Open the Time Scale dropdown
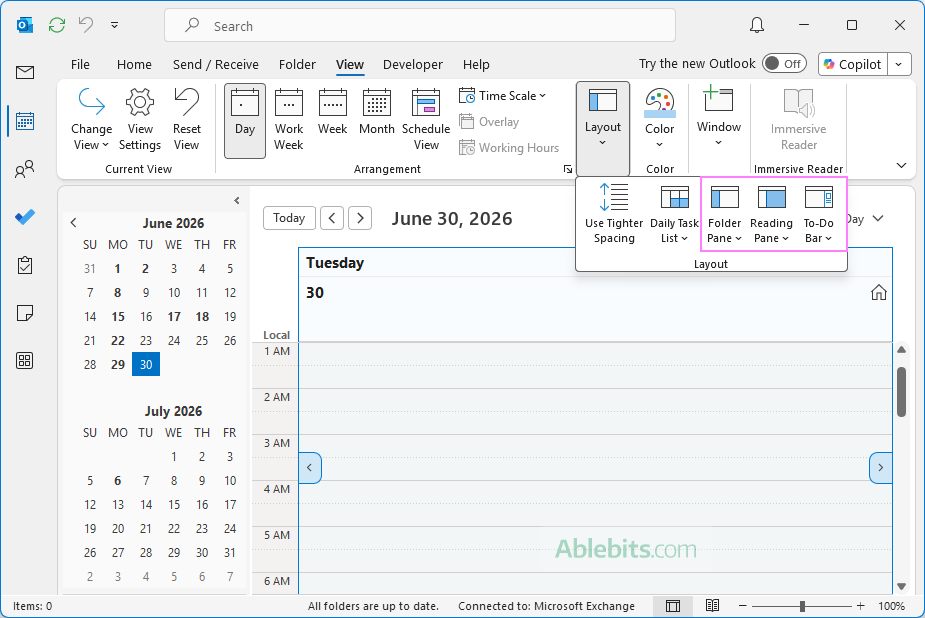Screen dimensions: 925x618 coord(503,96)
